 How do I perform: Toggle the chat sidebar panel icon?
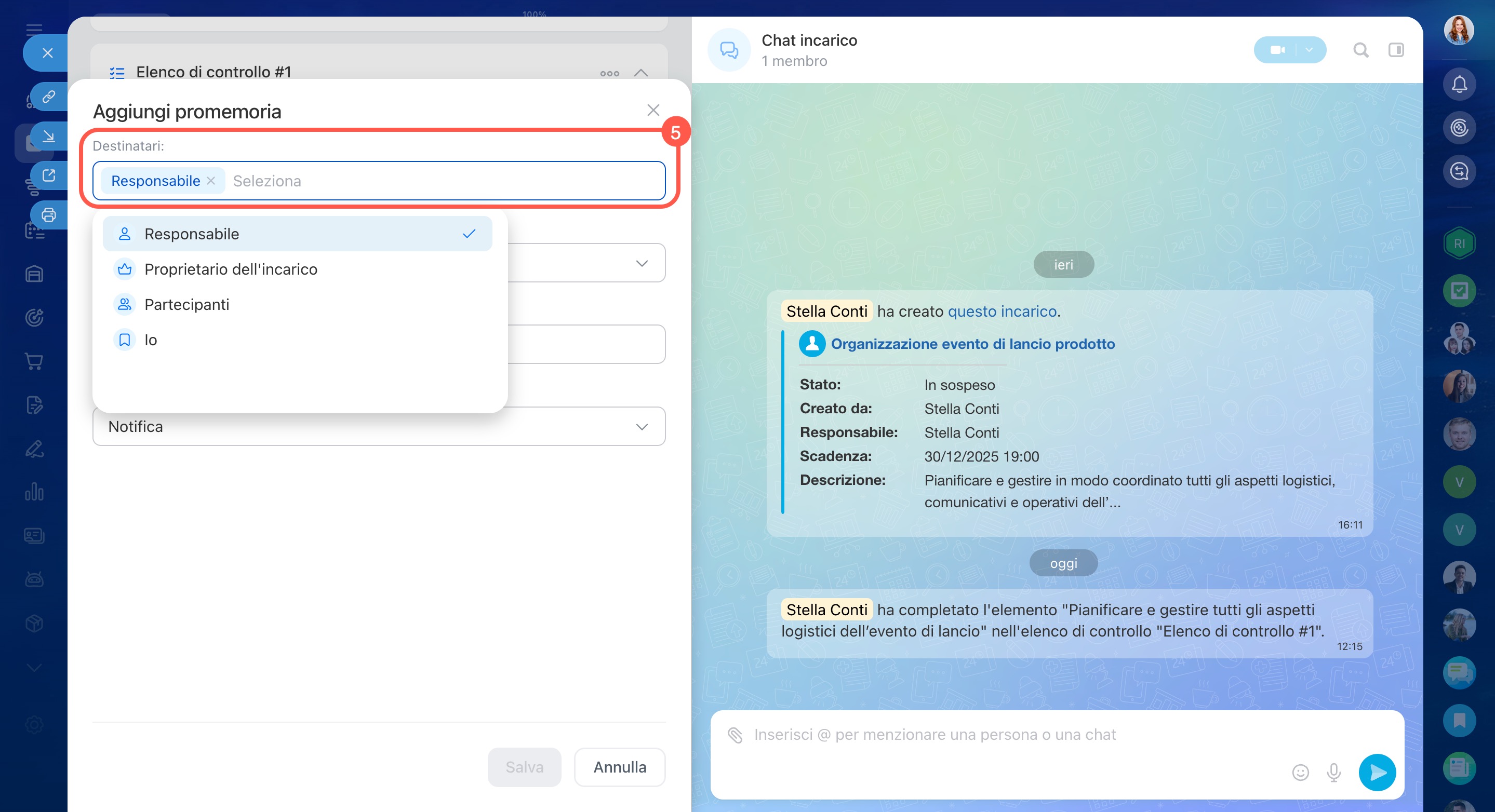pyautogui.click(x=1396, y=50)
